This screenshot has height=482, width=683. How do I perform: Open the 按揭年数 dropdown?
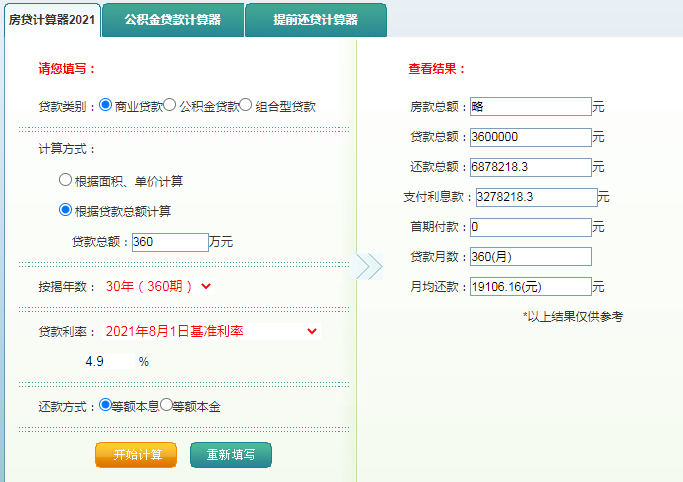[x=158, y=286]
